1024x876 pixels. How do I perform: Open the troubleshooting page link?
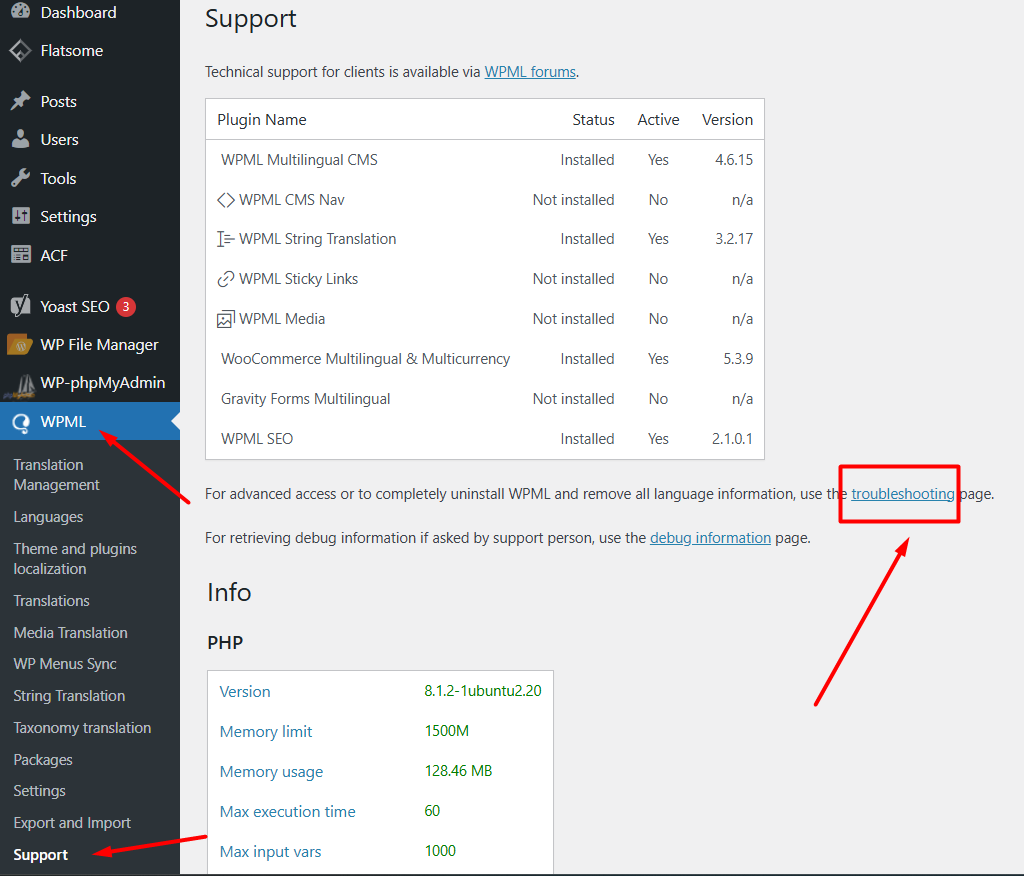point(903,494)
